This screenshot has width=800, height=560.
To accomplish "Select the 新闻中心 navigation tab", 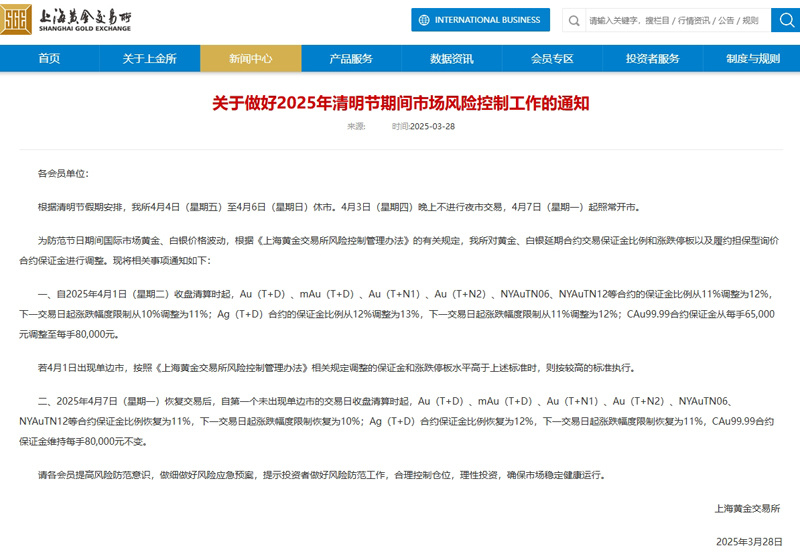I will 251,59.
